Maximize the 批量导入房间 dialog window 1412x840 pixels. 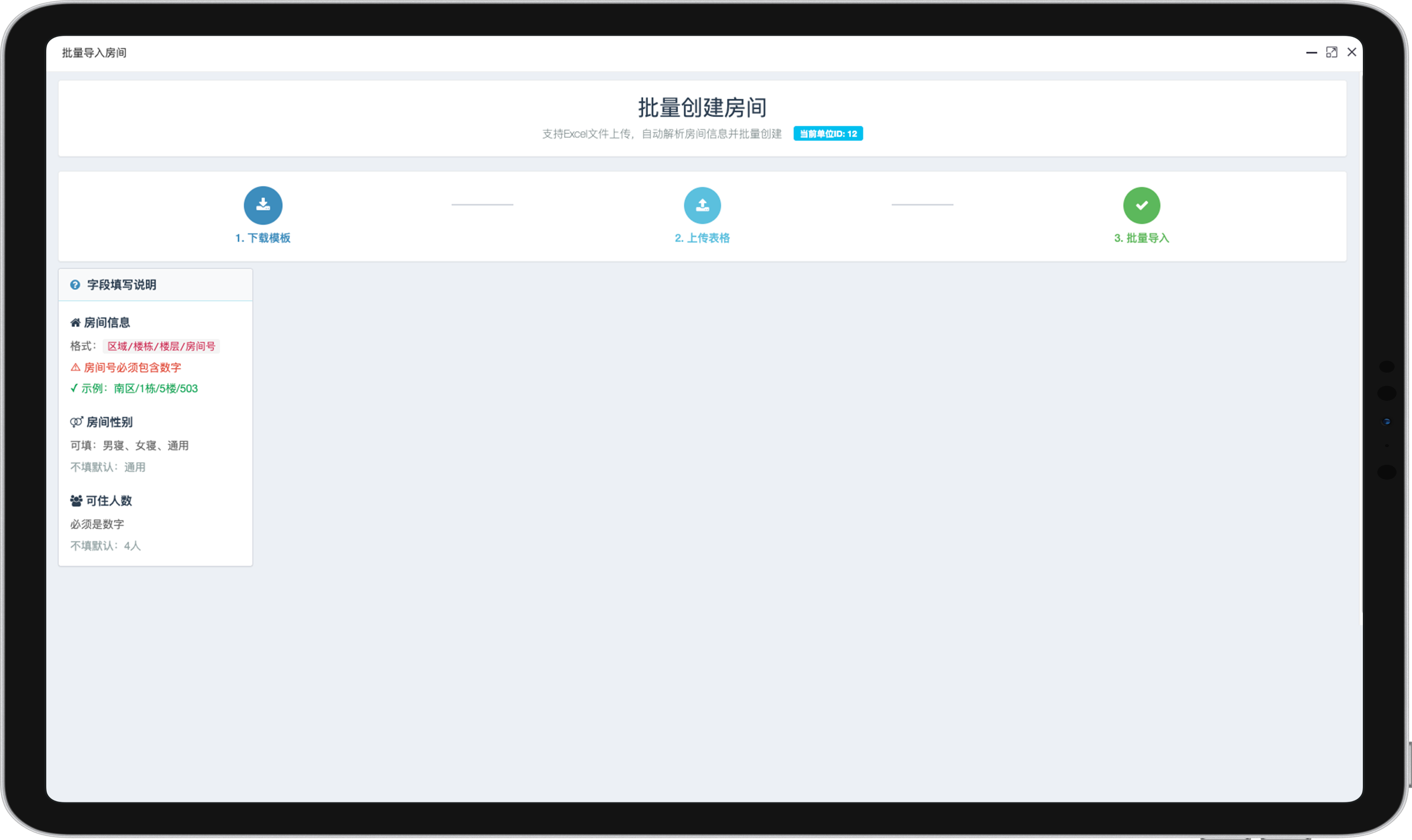1332,52
